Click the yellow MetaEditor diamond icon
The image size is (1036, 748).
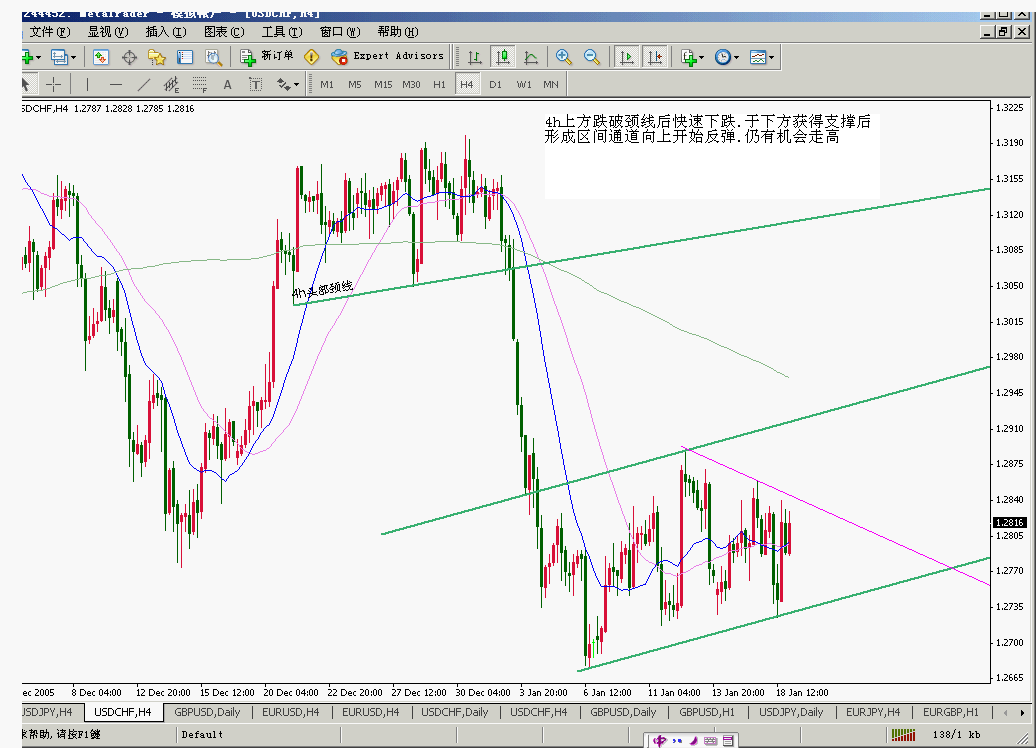[x=311, y=57]
